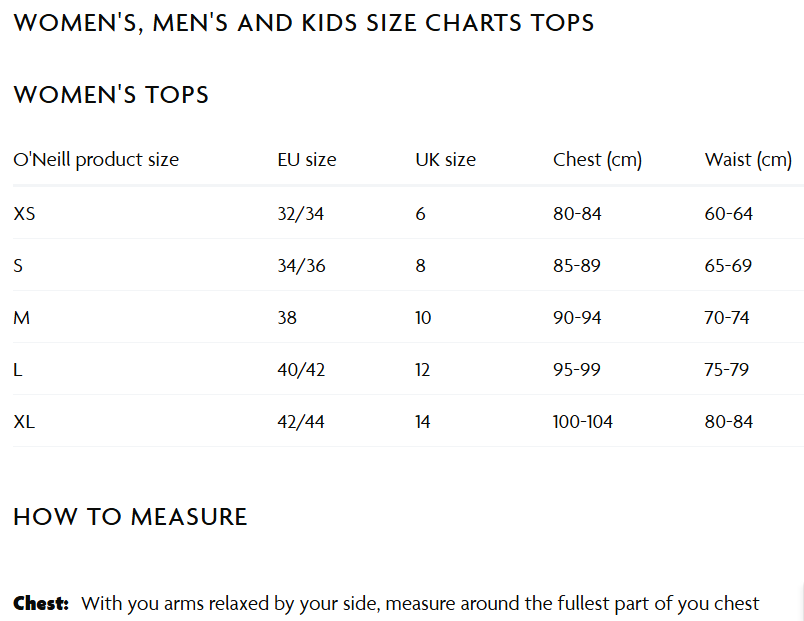The height and width of the screenshot is (621, 804).
Task: Click the "How to Measure" heading
Action: pyautogui.click(x=130, y=517)
